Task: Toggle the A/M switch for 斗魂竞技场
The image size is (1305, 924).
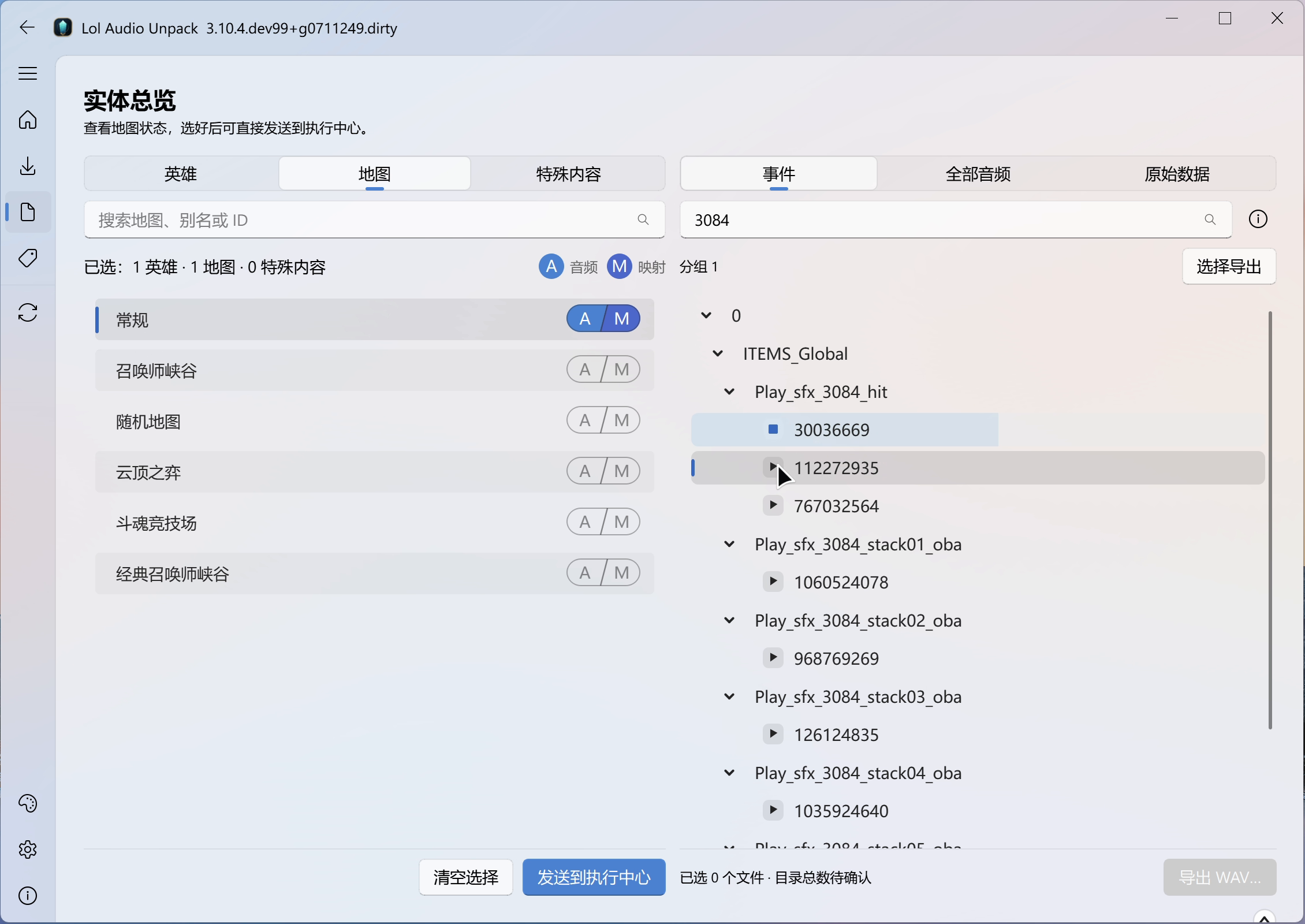Action: click(603, 522)
